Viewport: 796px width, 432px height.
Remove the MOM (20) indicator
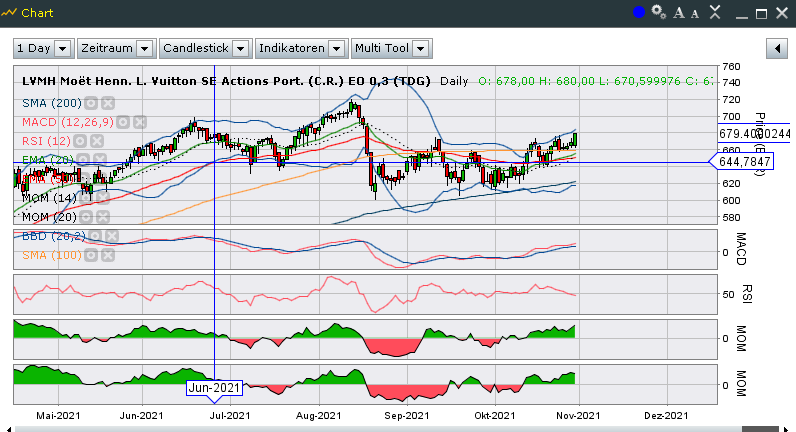103,217
